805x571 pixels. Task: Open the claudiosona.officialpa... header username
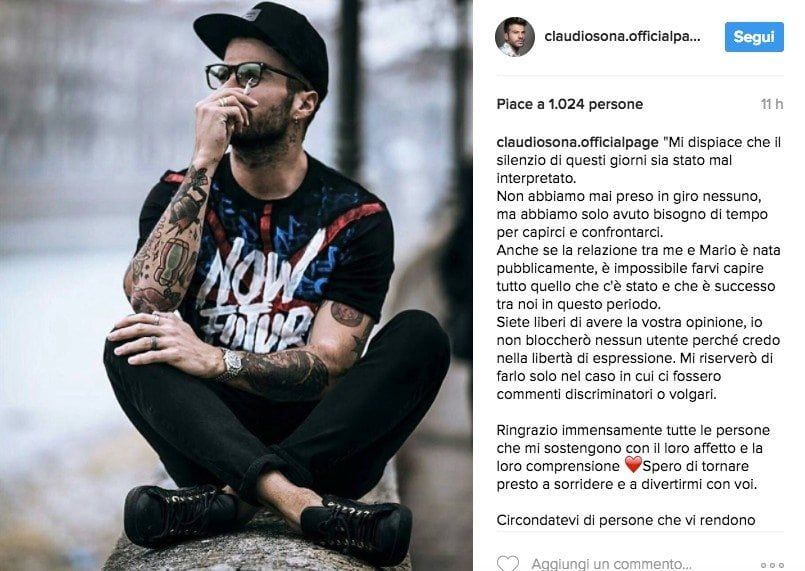(622, 36)
